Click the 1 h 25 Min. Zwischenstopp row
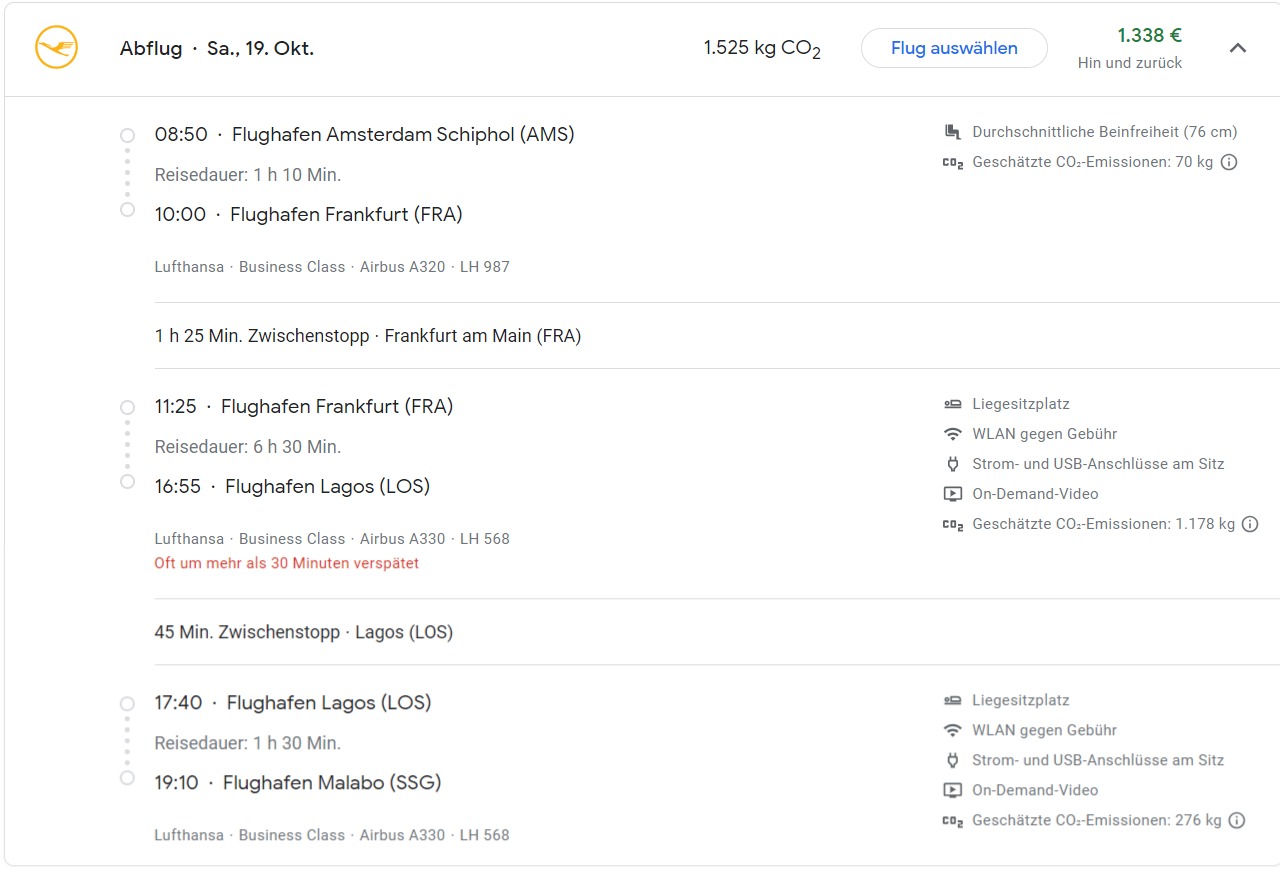Image resolution: width=1280 pixels, height=874 pixels. (367, 336)
